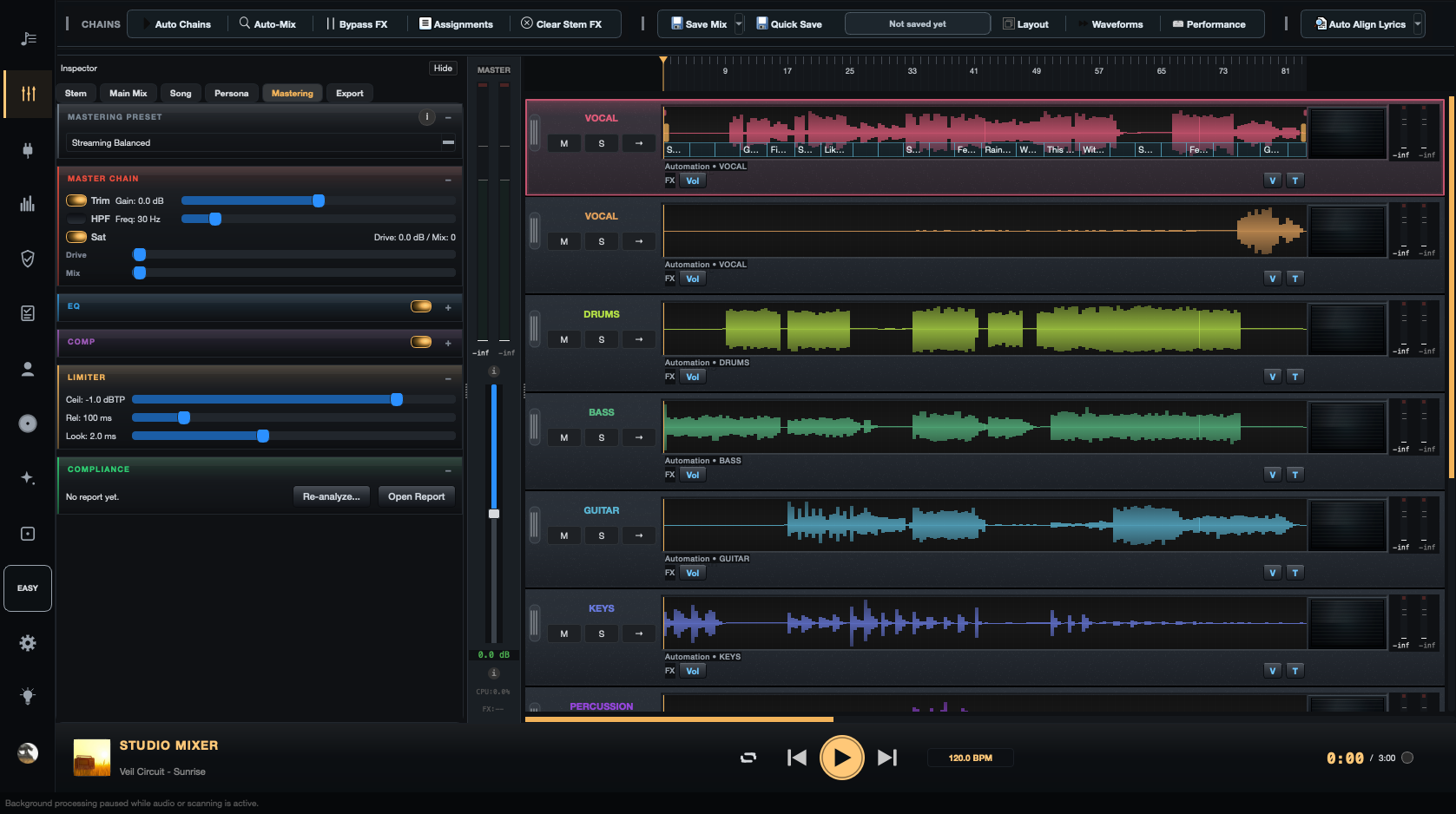This screenshot has height=814, width=1456.
Task: Skip to next track
Action: point(886,758)
